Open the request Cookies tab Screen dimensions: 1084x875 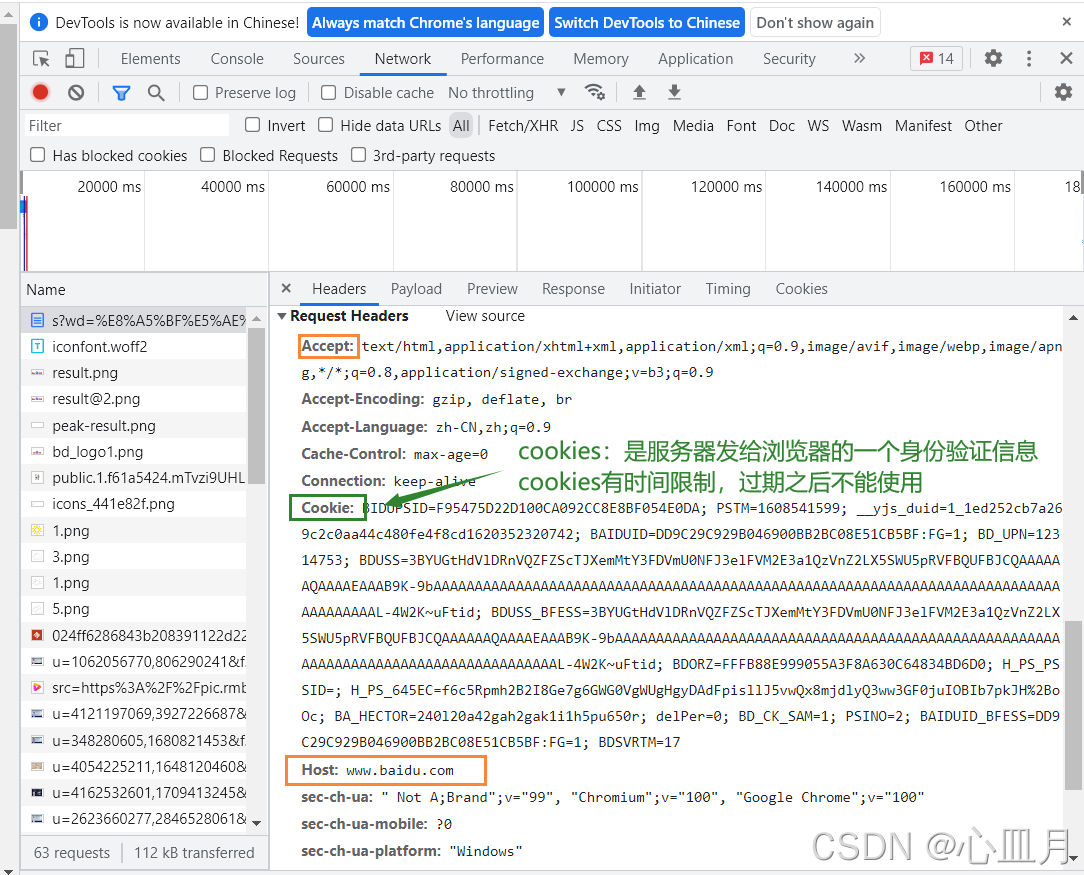(801, 289)
